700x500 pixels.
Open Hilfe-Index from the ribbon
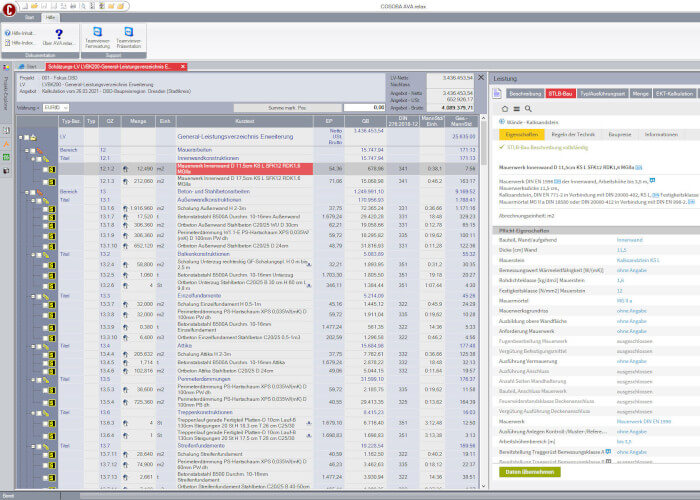tap(20, 43)
